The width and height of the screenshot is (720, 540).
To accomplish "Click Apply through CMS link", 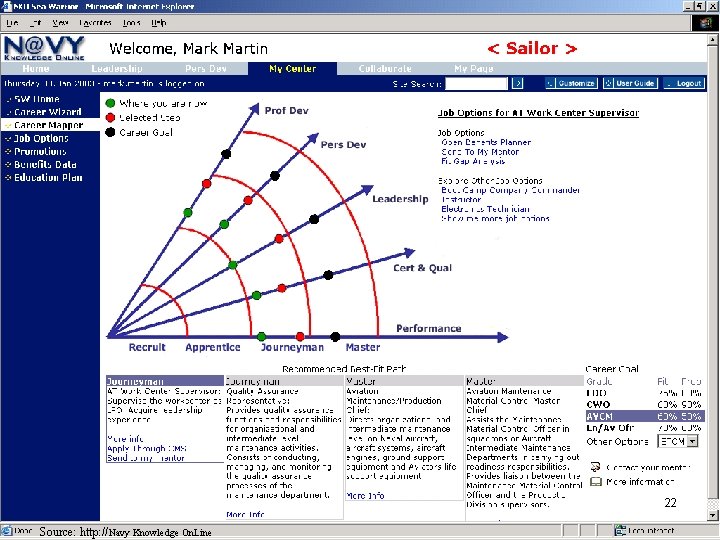I will pos(146,448).
